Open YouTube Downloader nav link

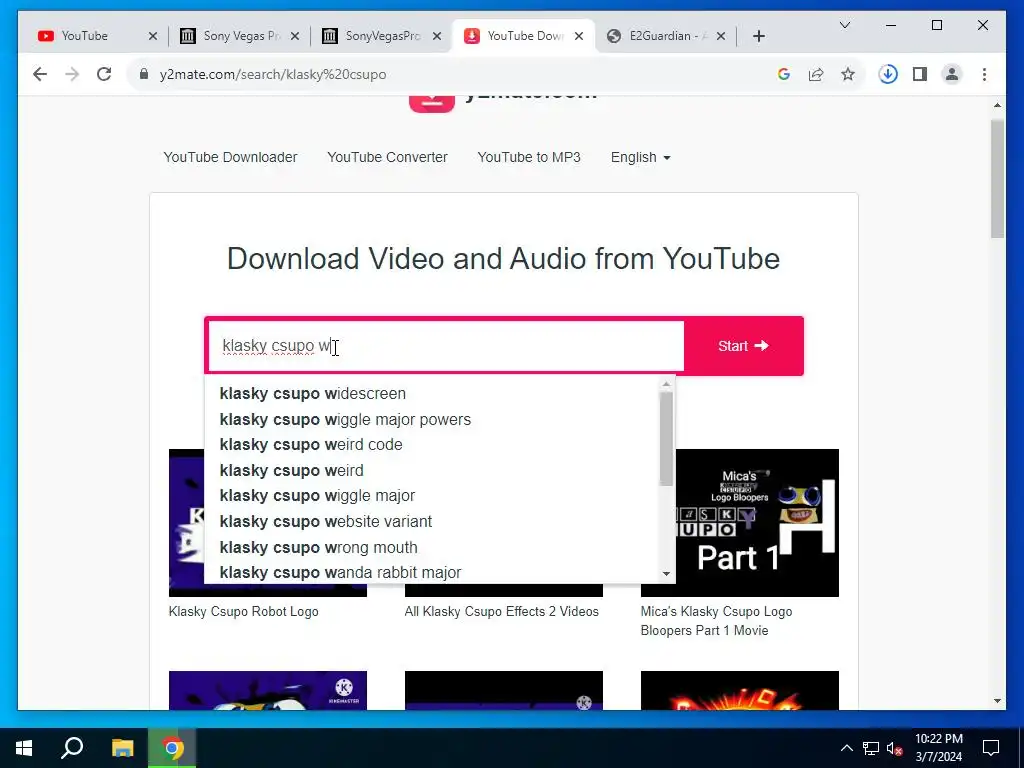point(231,157)
